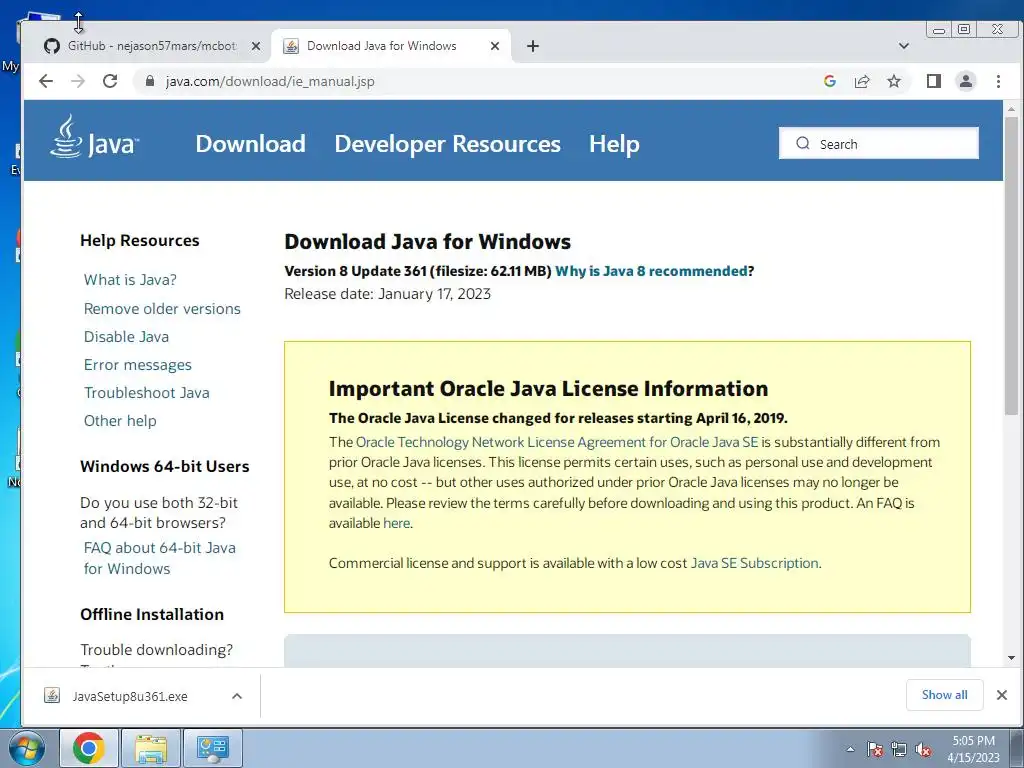Go back using the browser back arrow
The height and width of the screenshot is (768, 1024).
[x=46, y=81]
